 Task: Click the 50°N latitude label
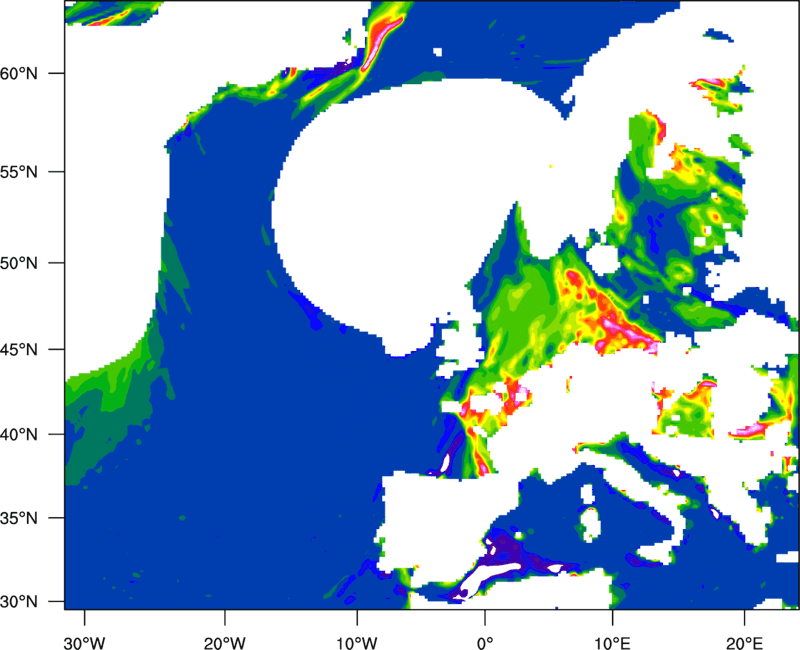pos(19,264)
